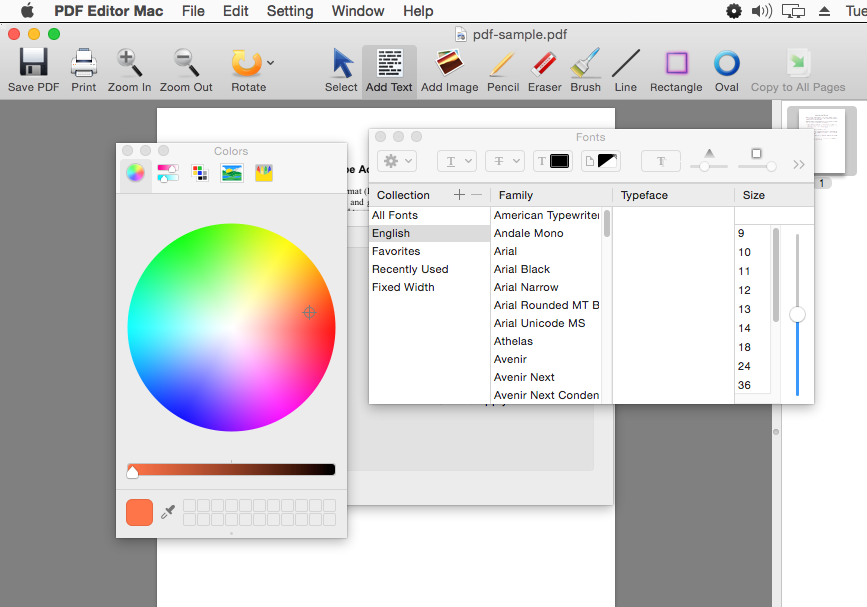Select page 1 thumbnail
The image size is (867, 607).
click(x=821, y=140)
